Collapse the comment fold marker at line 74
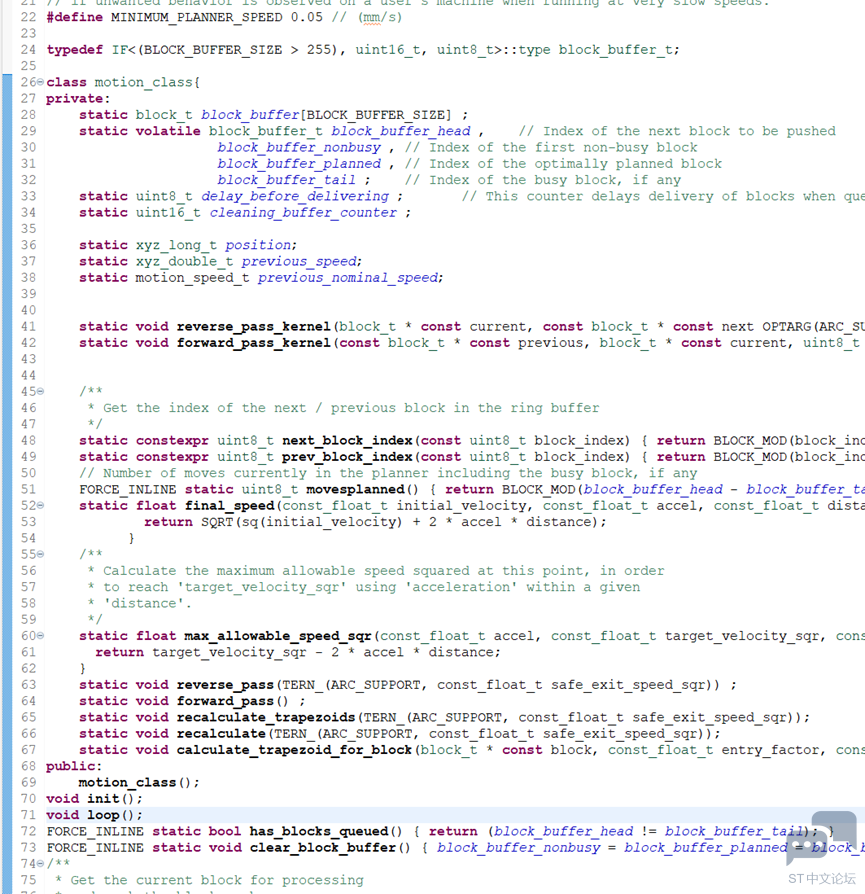 40,863
